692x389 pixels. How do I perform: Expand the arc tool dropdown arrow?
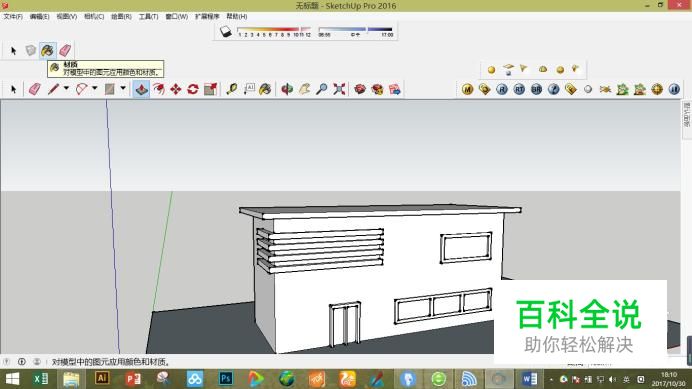pos(94,88)
